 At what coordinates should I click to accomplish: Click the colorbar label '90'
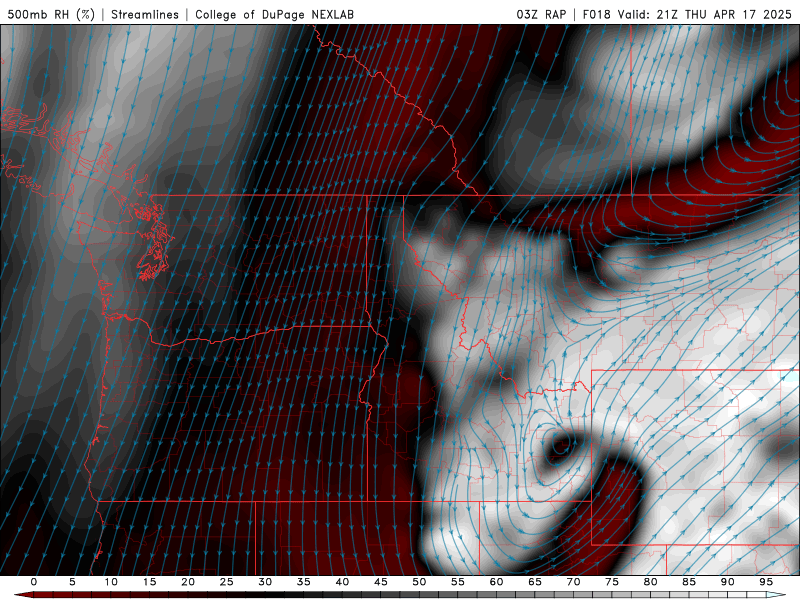(728, 582)
